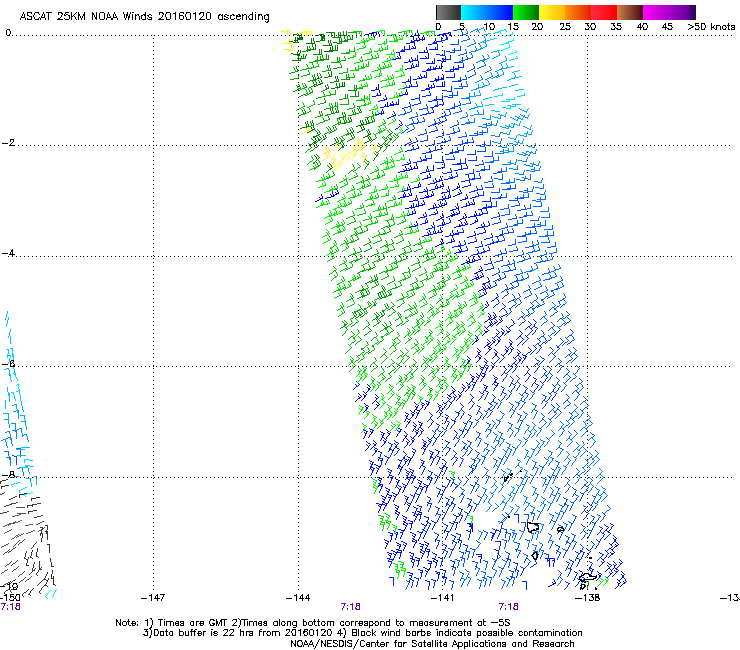The height and width of the screenshot is (650, 740).
Task: Click the island outline at the swath's bottom edge
Action: coord(588,577)
